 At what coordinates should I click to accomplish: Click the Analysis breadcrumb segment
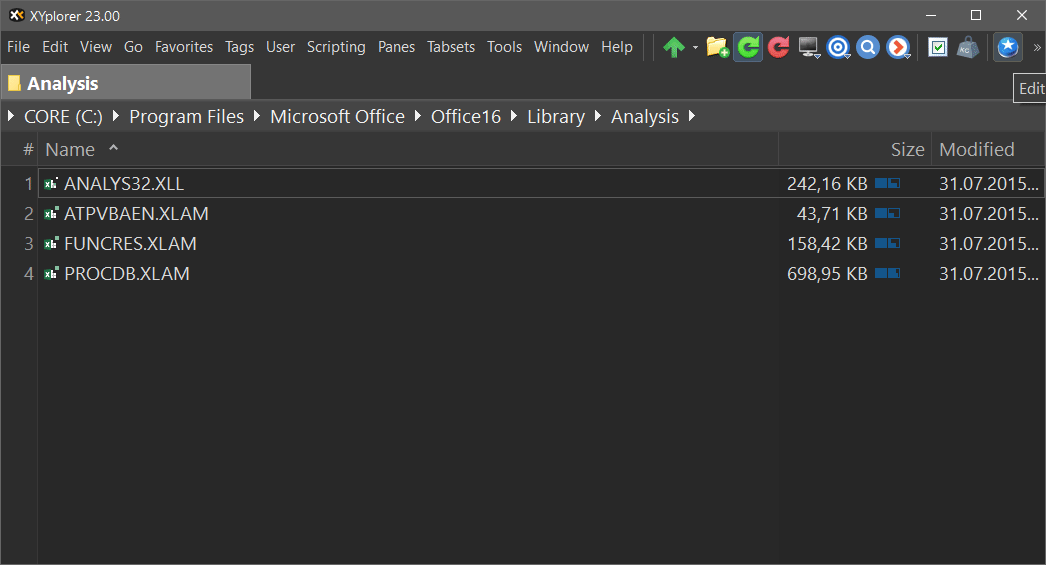(645, 117)
